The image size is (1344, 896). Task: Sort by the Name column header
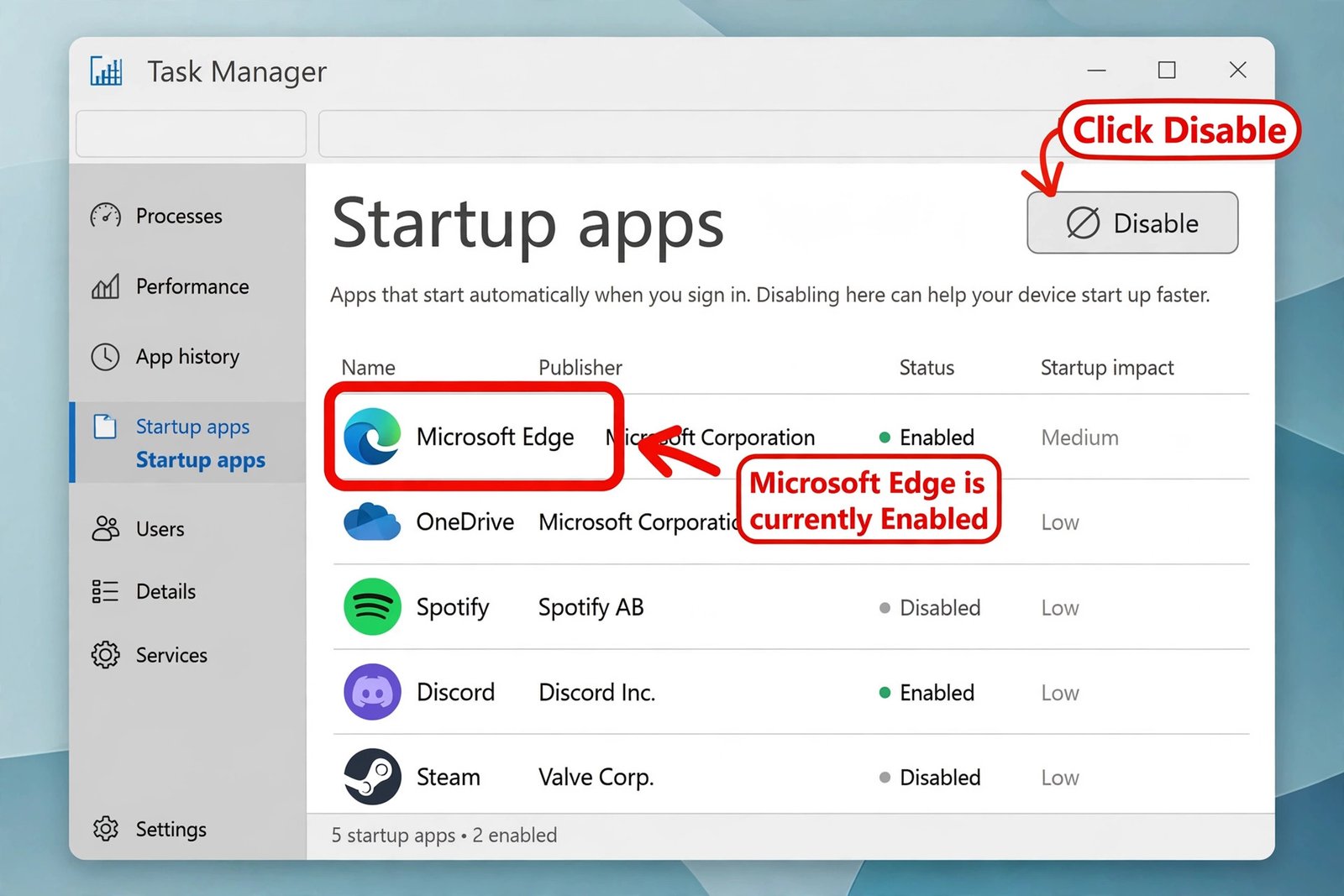(368, 367)
